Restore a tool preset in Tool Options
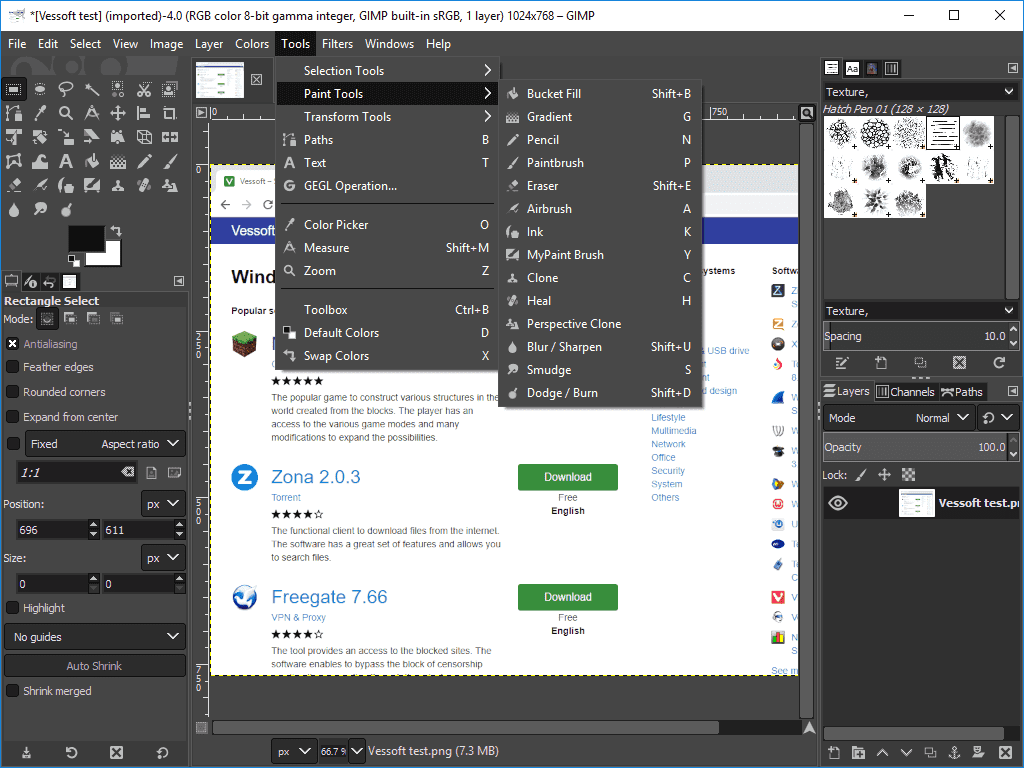The height and width of the screenshot is (768, 1024). pos(71,752)
